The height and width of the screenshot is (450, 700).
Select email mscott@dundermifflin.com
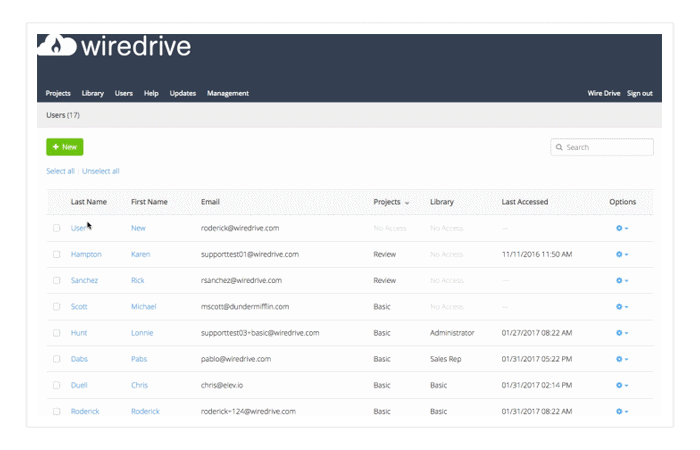coord(245,307)
